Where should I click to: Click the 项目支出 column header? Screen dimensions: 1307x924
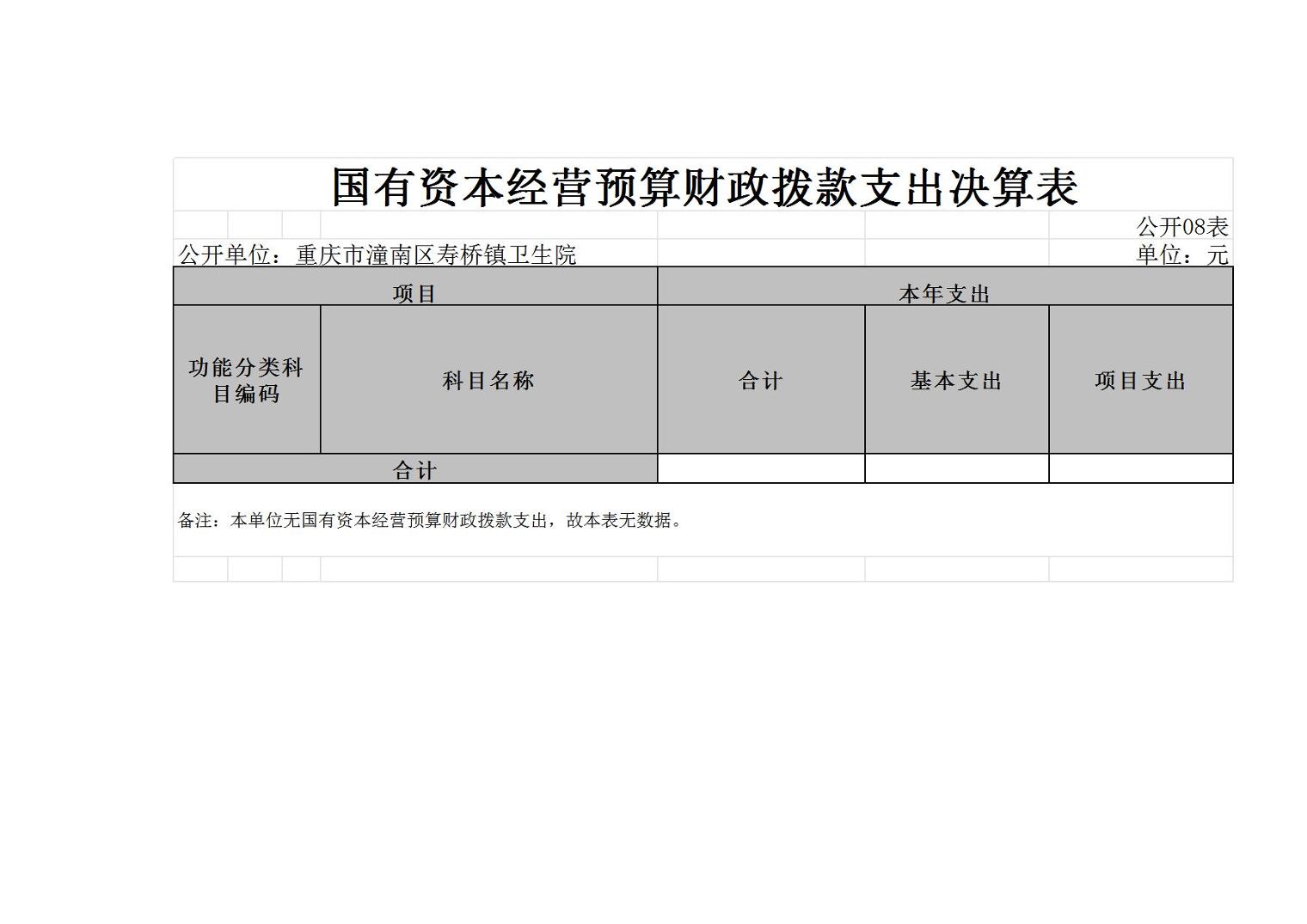(x=1141, y=380)
